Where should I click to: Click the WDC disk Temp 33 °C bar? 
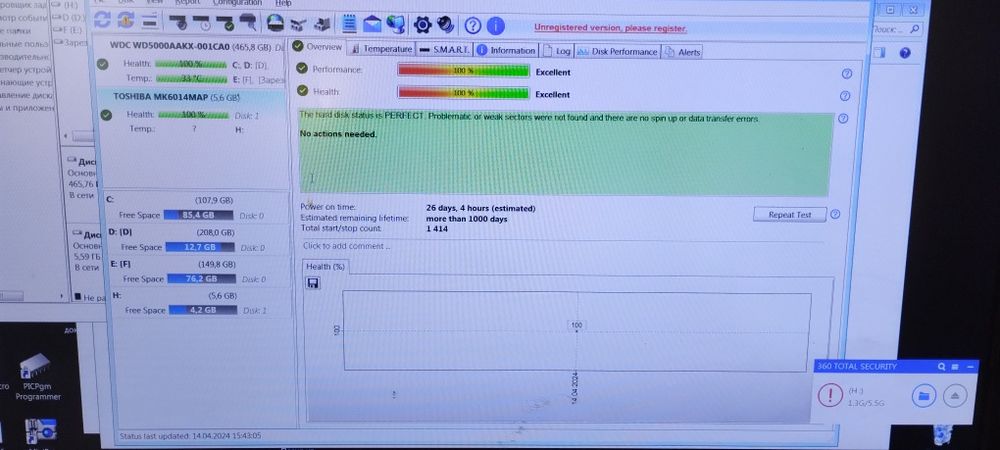pos(191,79)
